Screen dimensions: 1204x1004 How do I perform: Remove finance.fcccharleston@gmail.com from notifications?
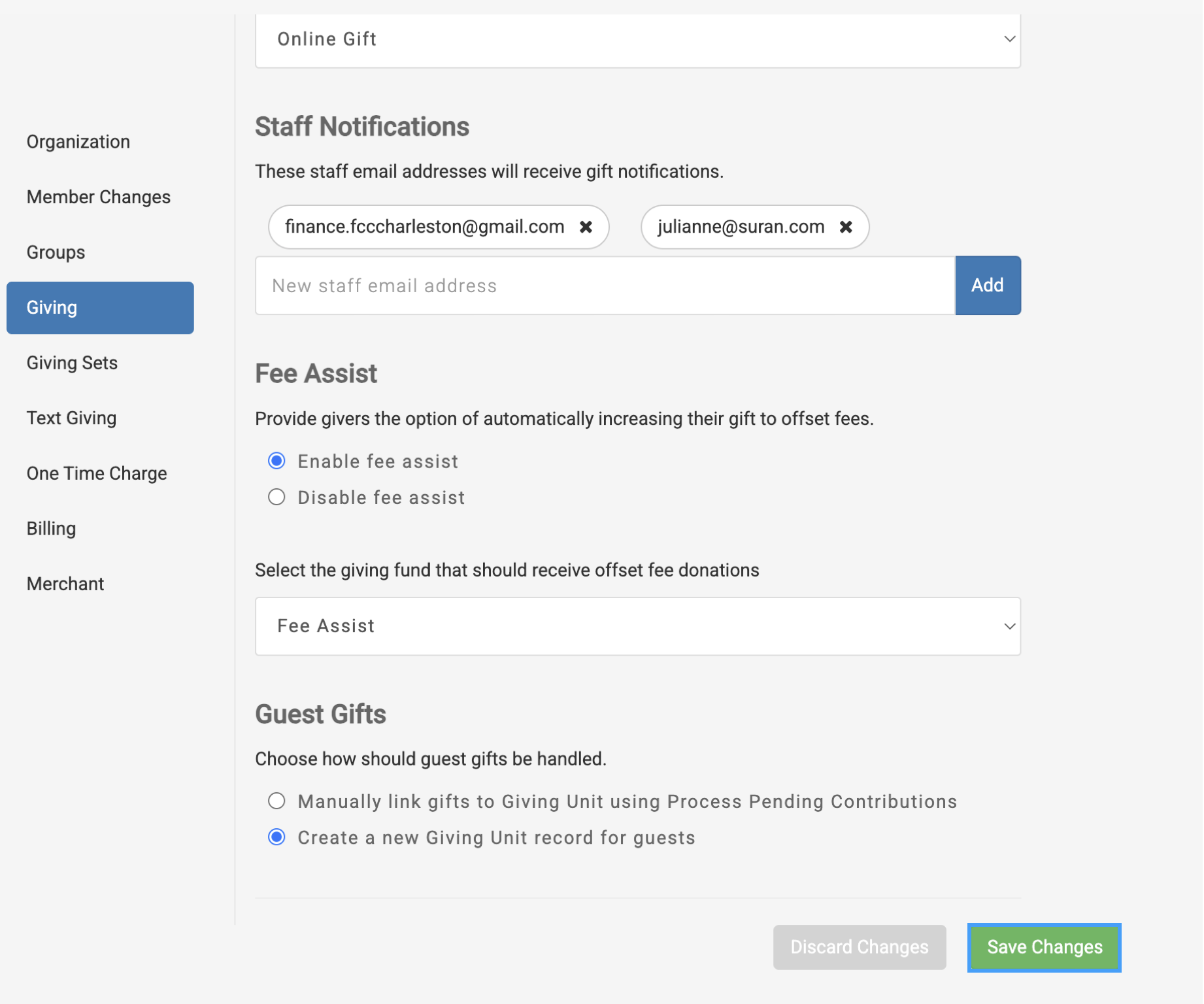pyautogui.click(x=586, y=227)
